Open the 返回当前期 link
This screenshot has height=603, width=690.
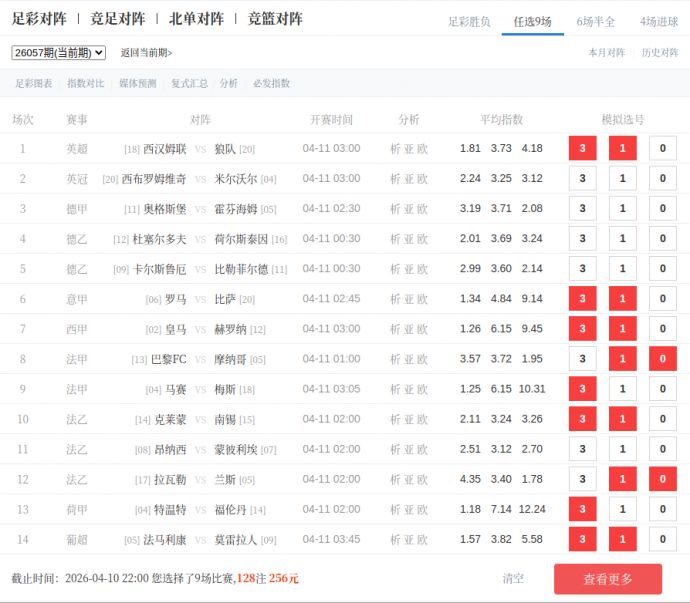pyautogui.click(x=146, y=53)
